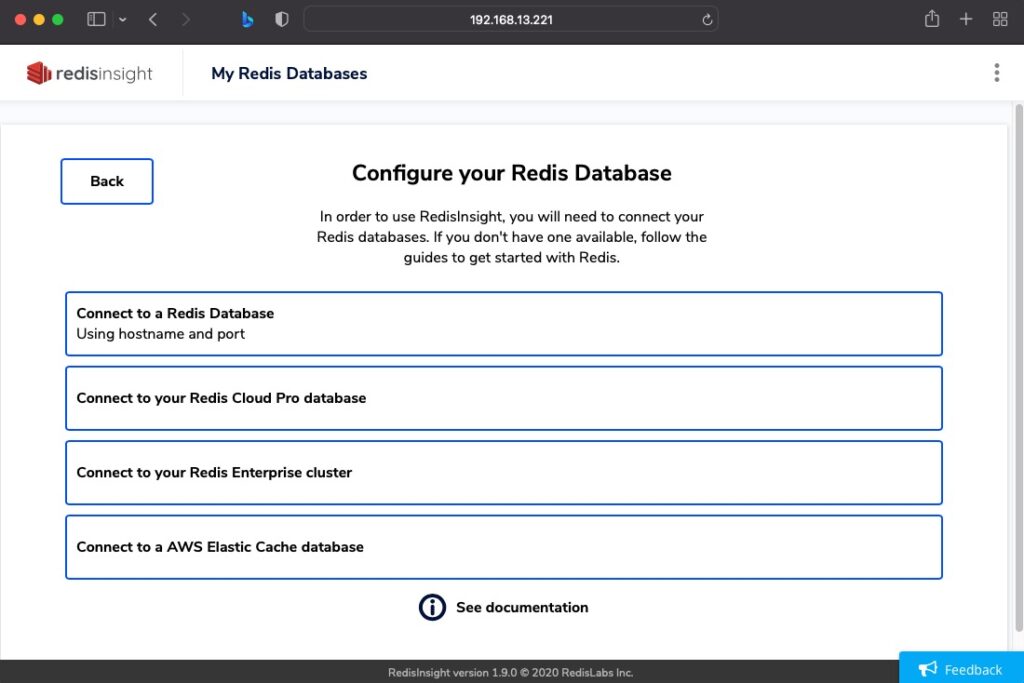Image resolution: width=1024 pixels, height=683 pixels.
Task: Click the Back button
Action: click(x=107, y=182)
